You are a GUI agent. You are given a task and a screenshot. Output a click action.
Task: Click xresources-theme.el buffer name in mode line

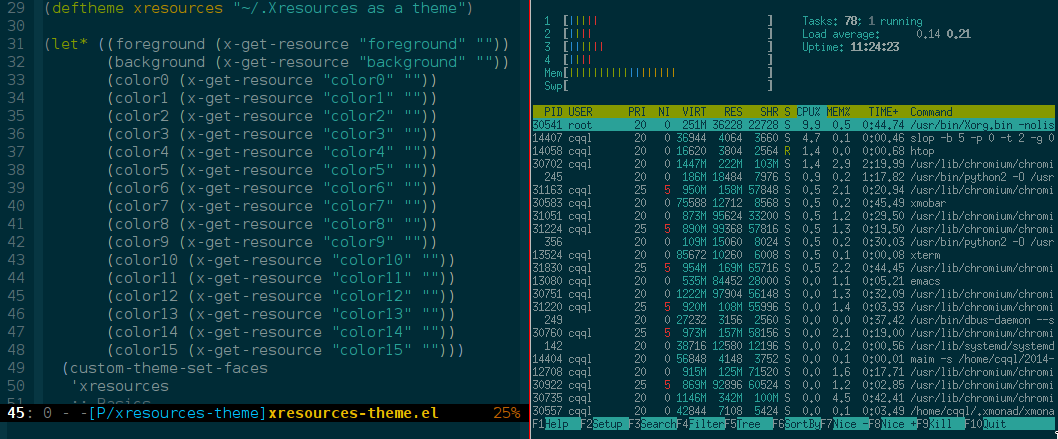pyautogui.click(x=353, y=413)
